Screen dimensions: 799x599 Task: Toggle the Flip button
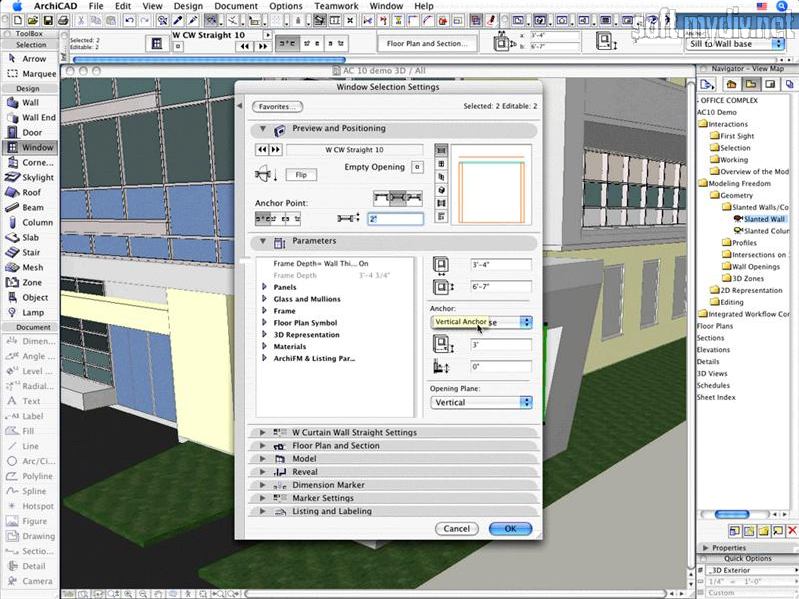coord(301,175)
